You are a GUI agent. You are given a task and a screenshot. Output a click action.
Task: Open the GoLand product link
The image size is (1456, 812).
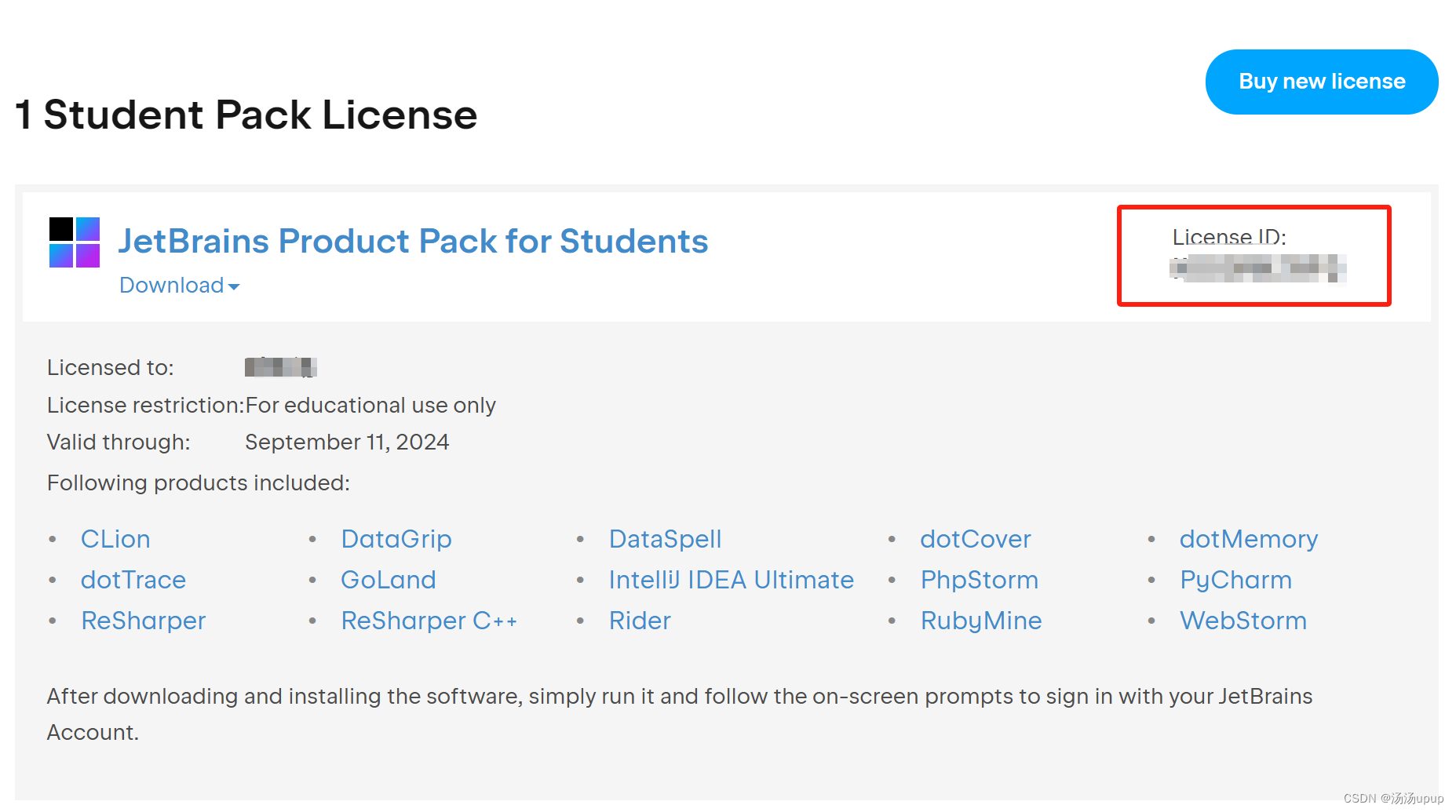click(388, 580)
